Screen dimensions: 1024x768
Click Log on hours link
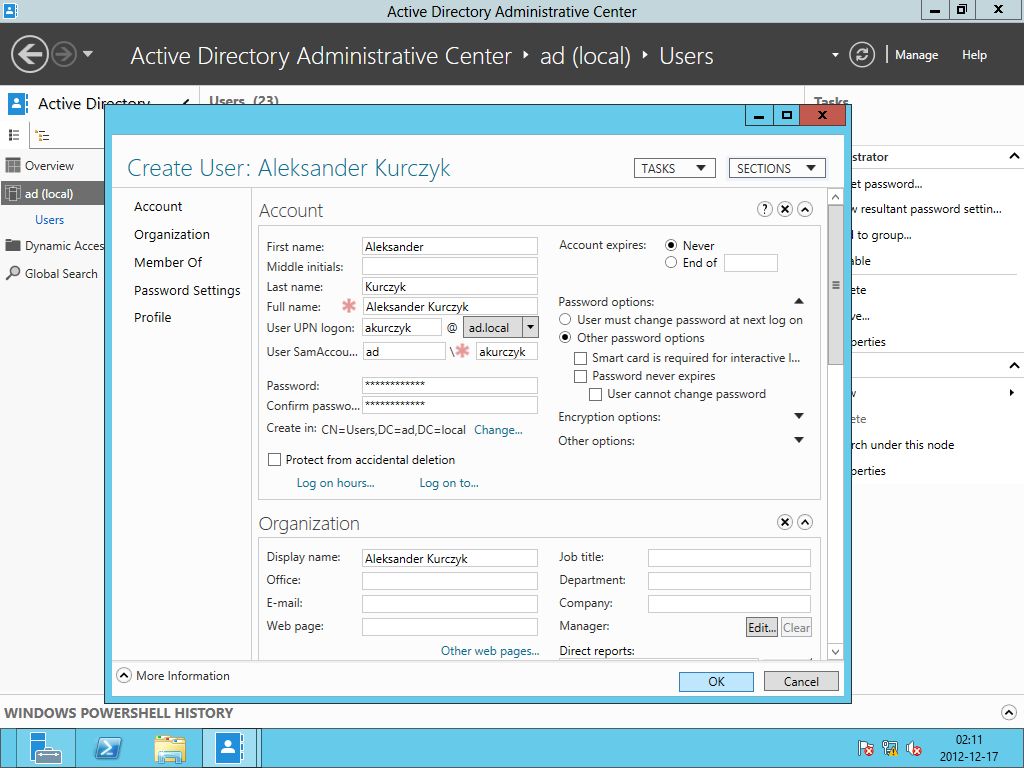point(335,483)
